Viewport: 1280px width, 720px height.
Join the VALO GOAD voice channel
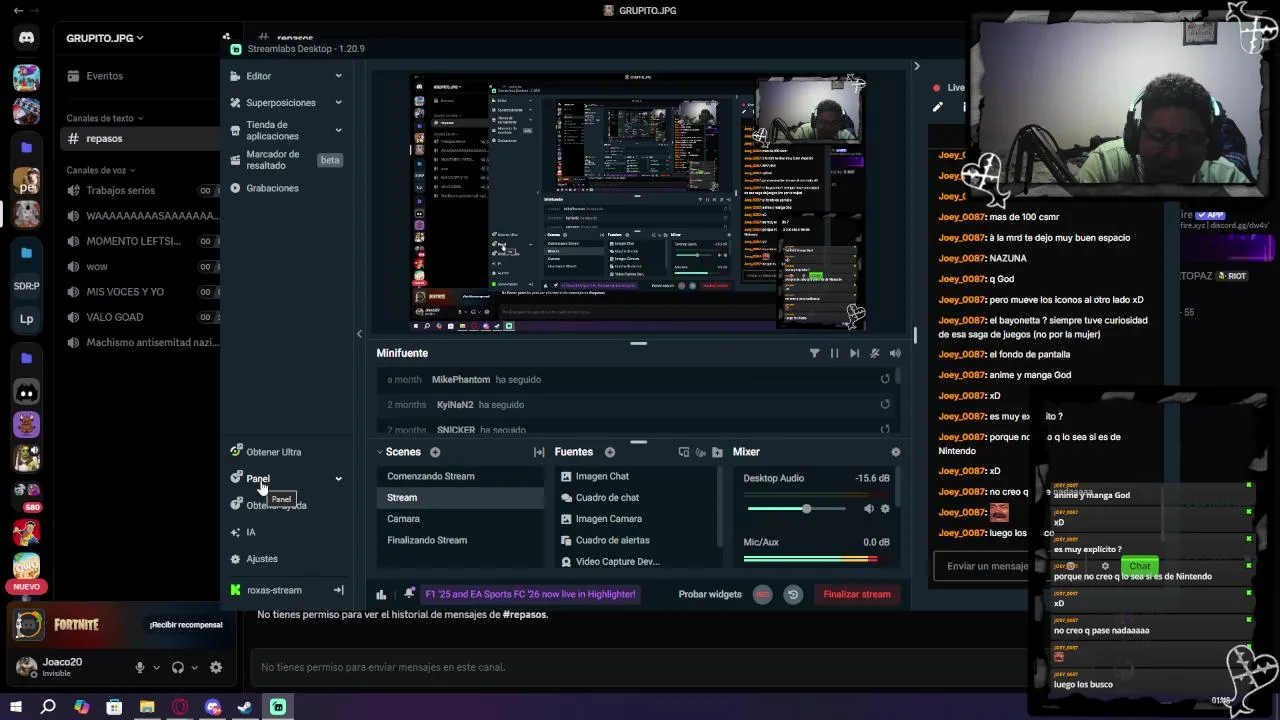(x=115, y=317)
